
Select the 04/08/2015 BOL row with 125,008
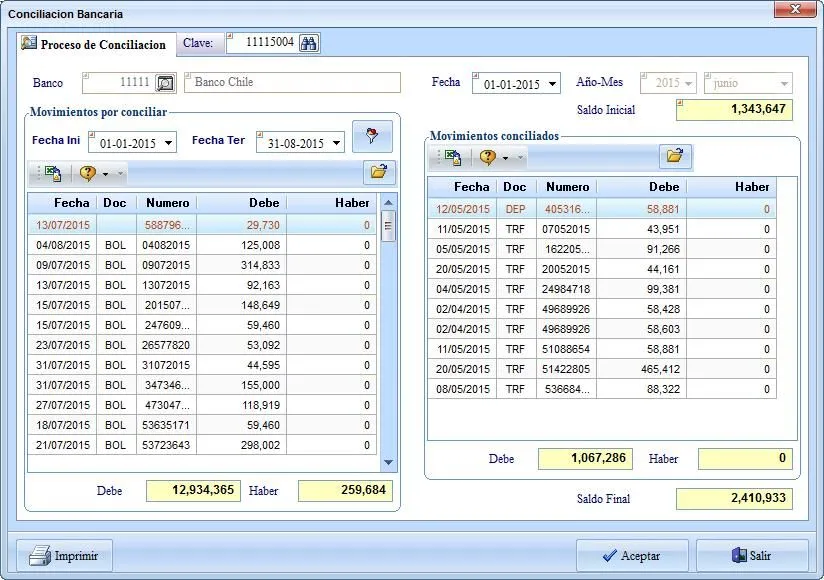coord(200,245)
